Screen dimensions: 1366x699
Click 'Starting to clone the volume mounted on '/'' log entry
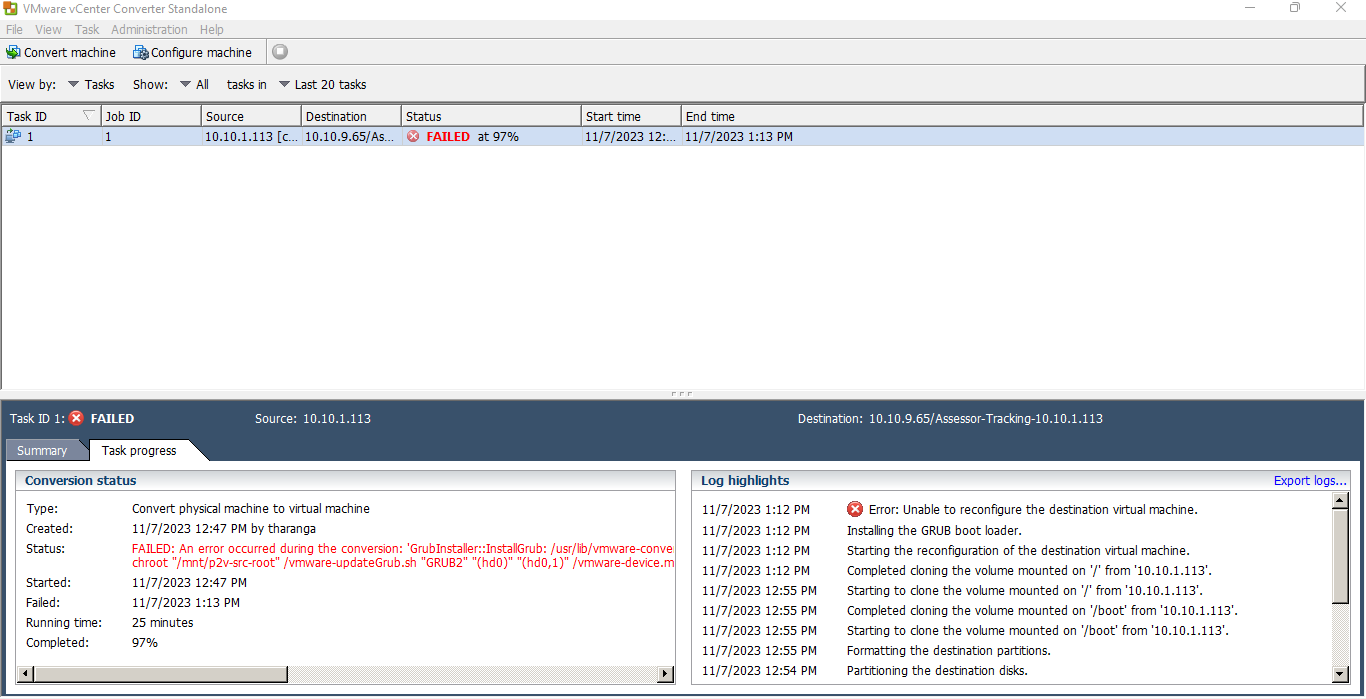coord(1024,590)
